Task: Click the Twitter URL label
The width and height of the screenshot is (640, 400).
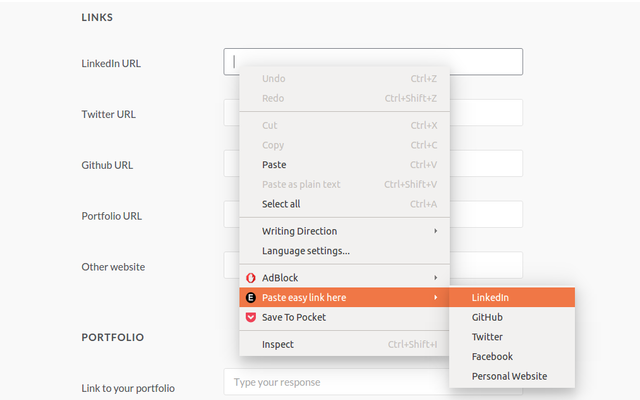Action: click(109, 114)
